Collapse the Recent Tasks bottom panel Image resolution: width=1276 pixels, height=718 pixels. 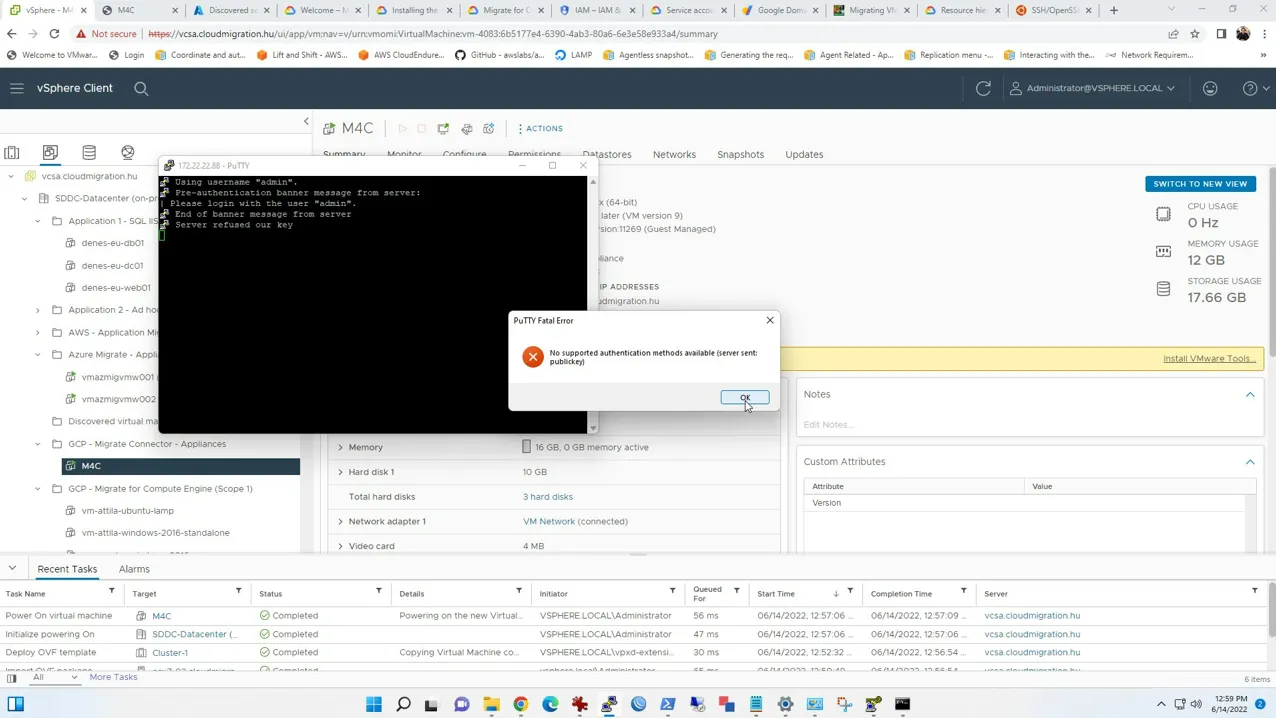pos(12,569)
